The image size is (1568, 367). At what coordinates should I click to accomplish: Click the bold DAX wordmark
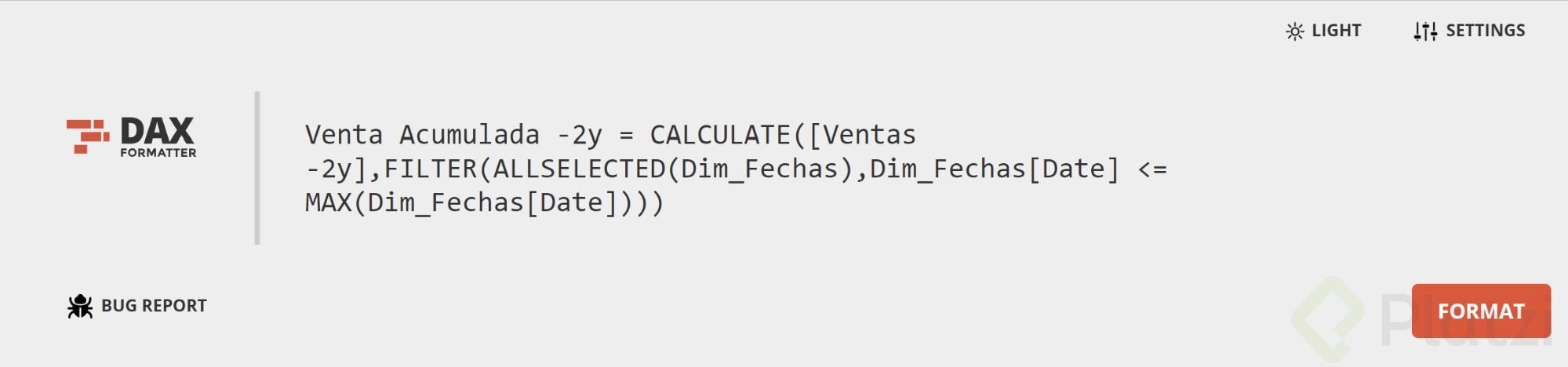click(x=157, y=131)
